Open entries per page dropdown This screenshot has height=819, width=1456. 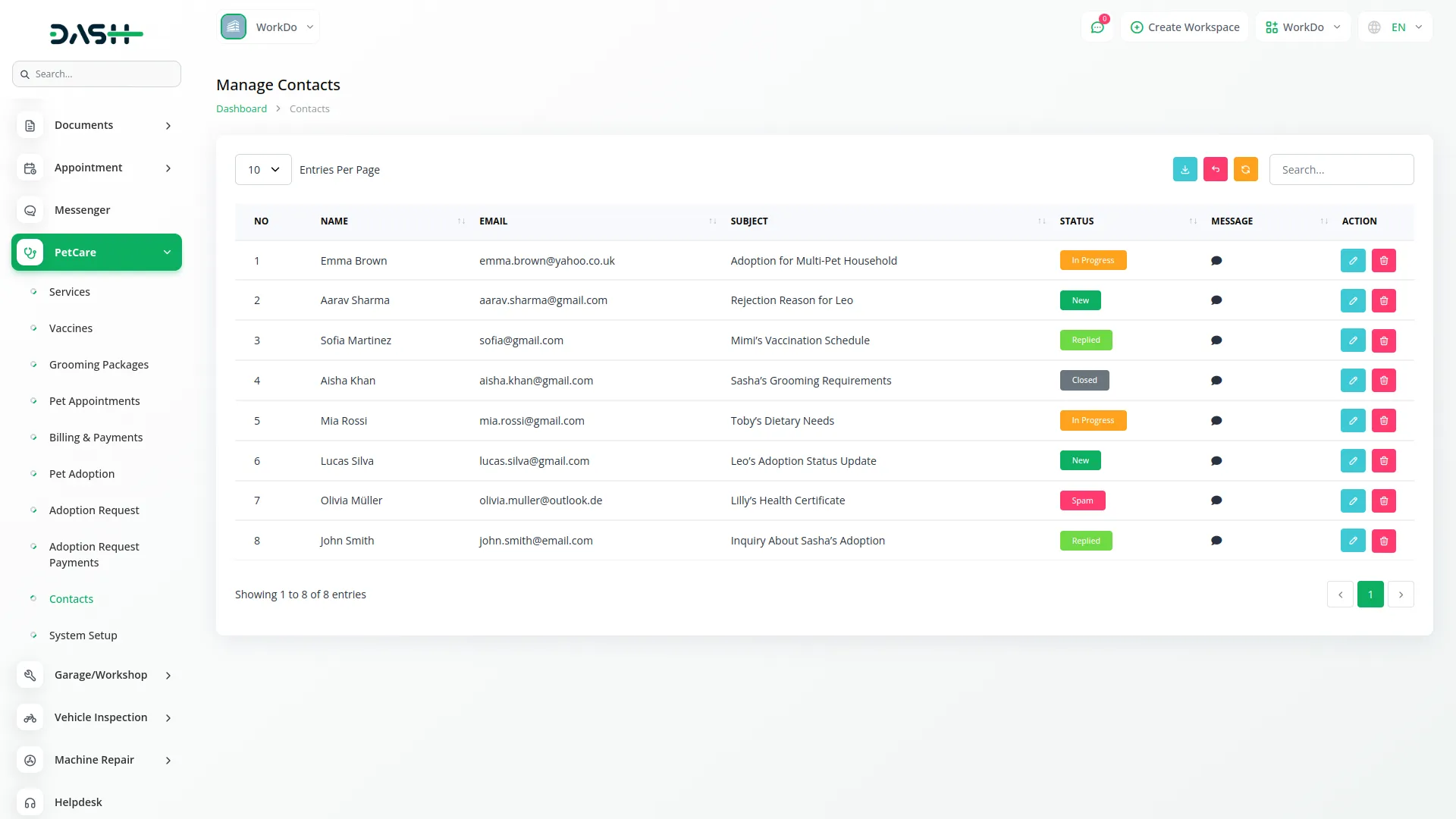click(263, 170)
